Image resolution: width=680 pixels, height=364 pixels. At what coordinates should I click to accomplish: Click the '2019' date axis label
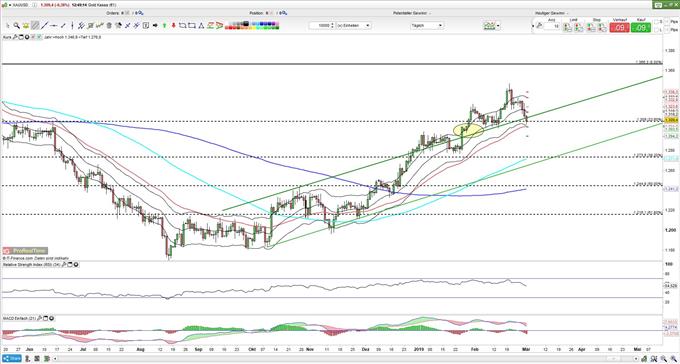pos(420,349)
